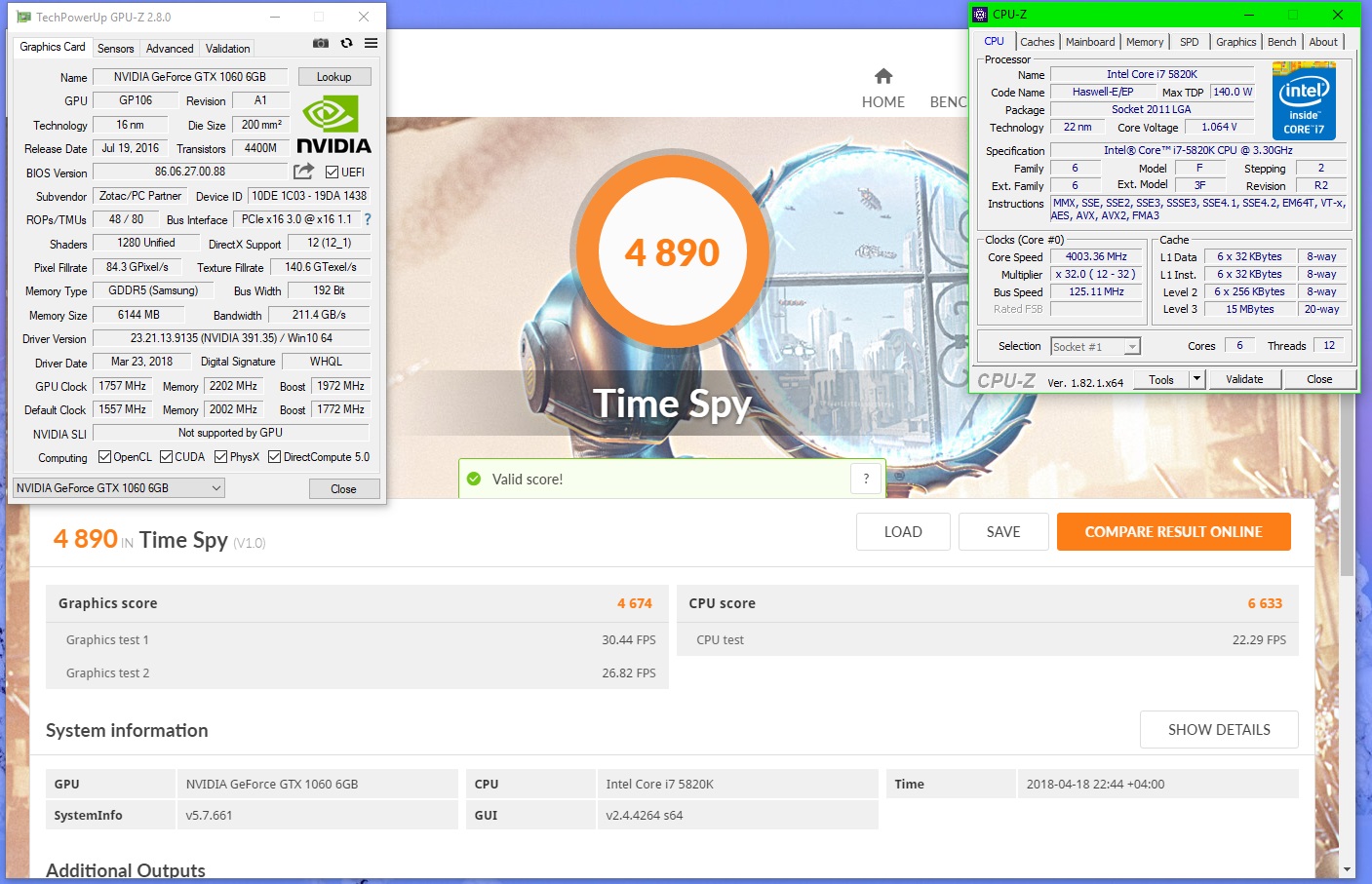Click the Lookup button in GPU-Z
The height and width of the screenshot is (884, 1372).
333,77
